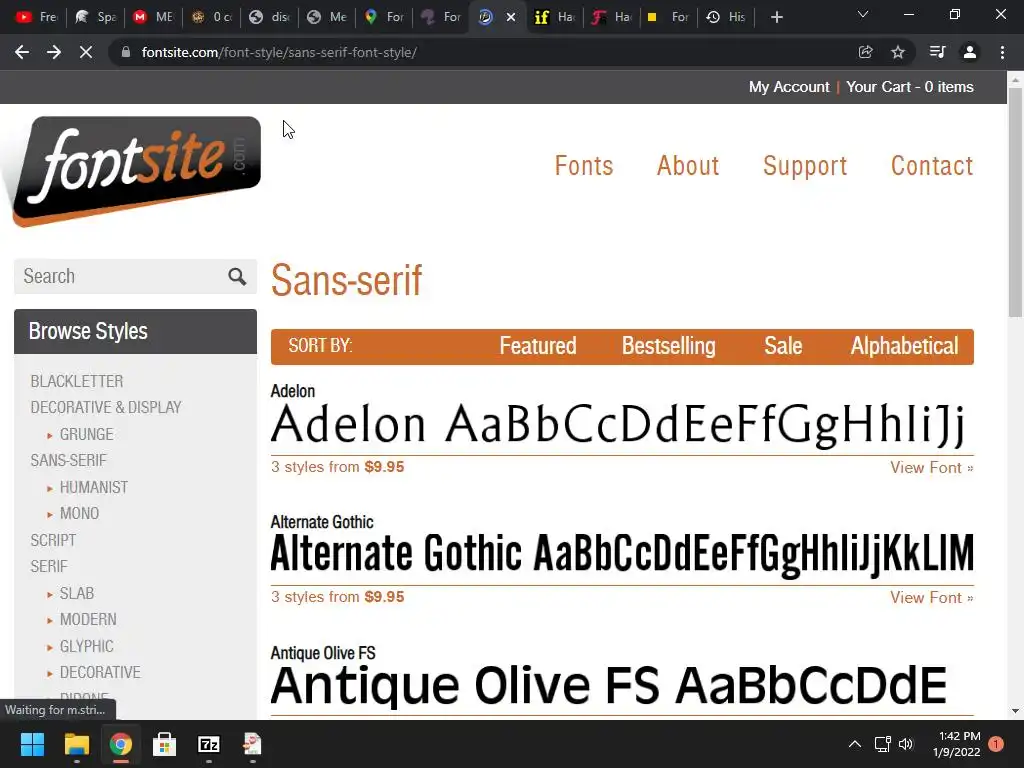
Task: Switch to the Google Maps tab
Action: (384, 17)
